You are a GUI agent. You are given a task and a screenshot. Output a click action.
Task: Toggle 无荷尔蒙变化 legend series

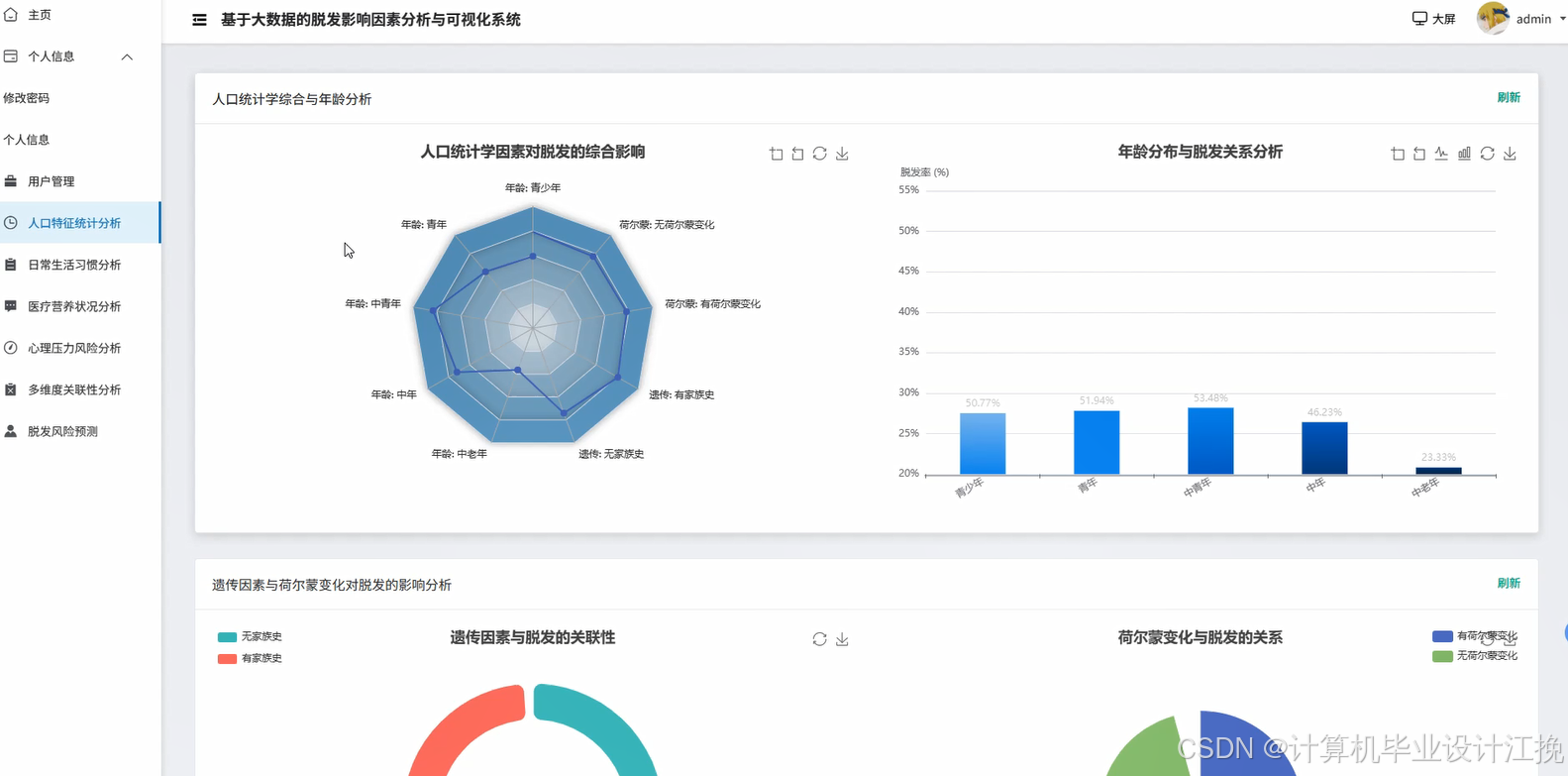[1475, 656]
